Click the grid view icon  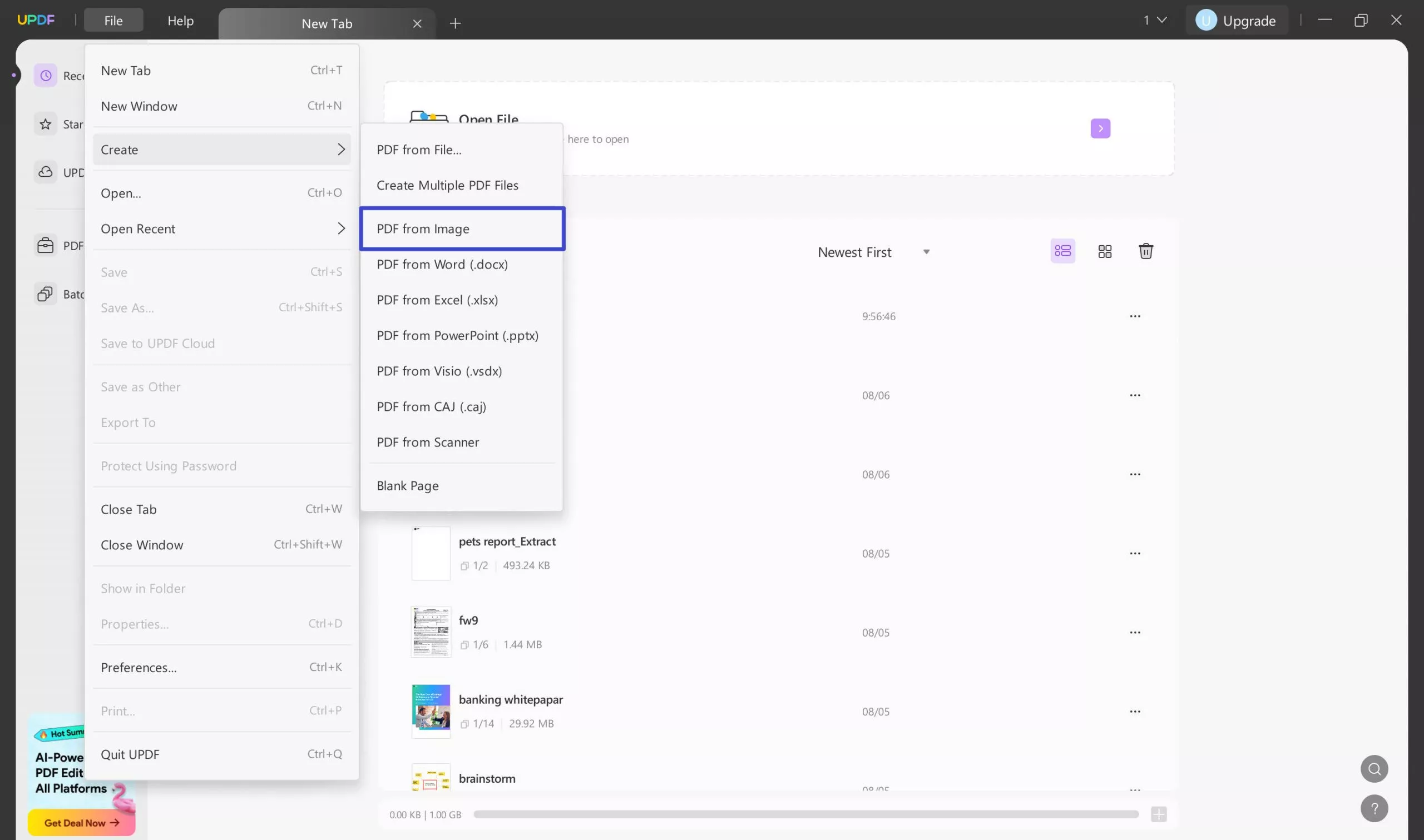pyautogui.click(x=1105, y=251)
